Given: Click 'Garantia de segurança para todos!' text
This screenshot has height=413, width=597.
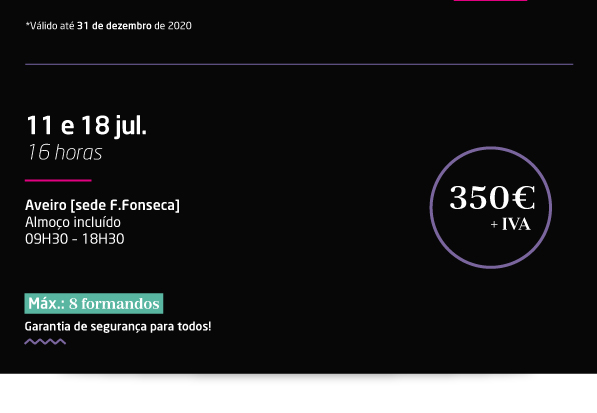Looking at the screenshot, I should [x=118, y=327].
